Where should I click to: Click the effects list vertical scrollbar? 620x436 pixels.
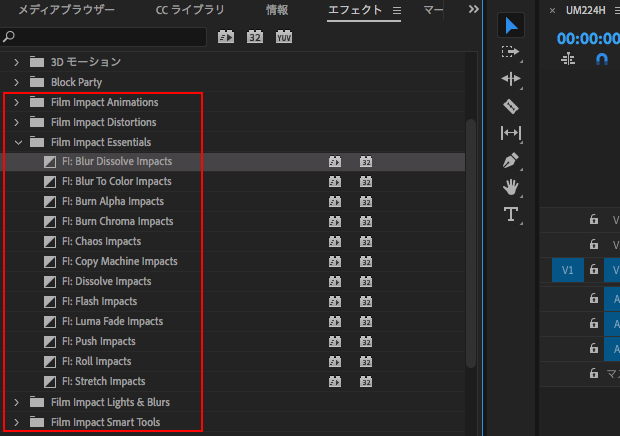tap(471, 243)
